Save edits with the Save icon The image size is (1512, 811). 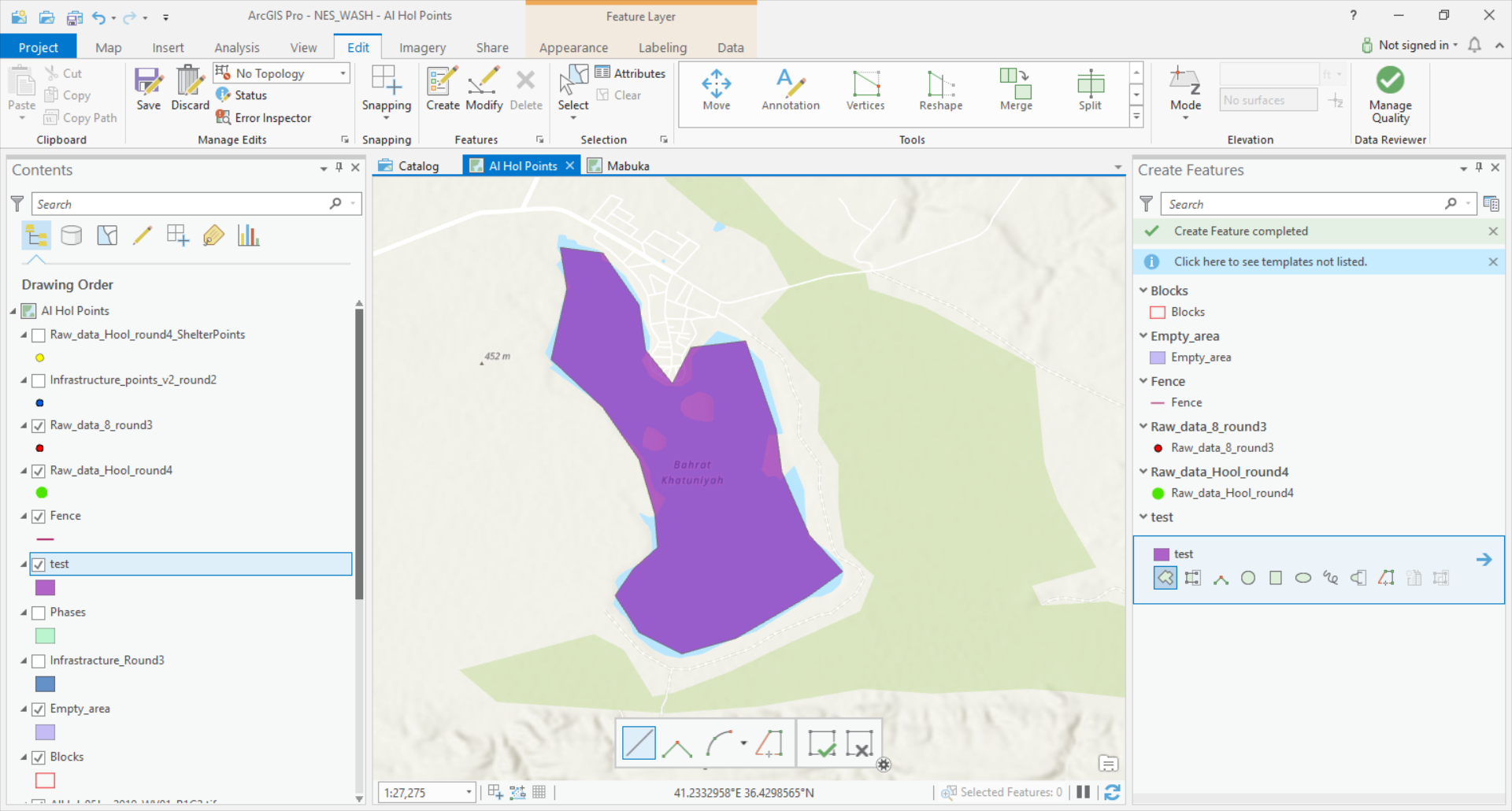coord(148,88)
